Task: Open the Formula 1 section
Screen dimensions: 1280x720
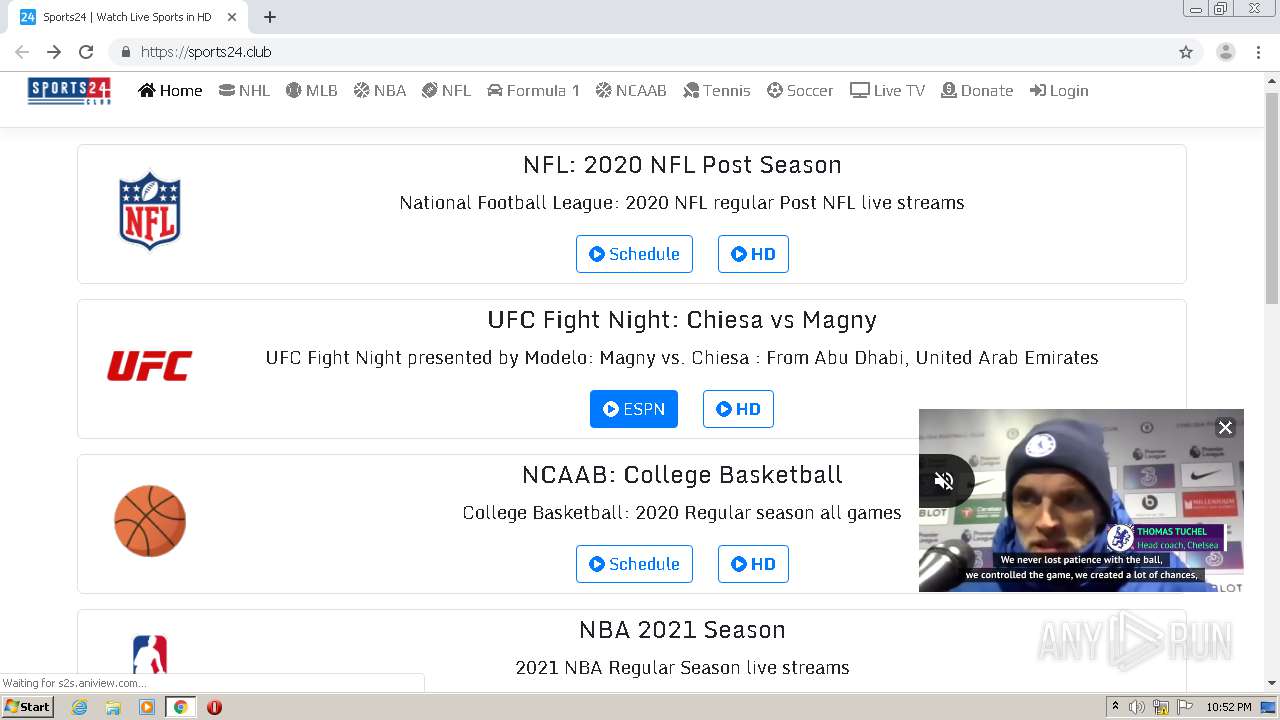Action: (533, 90)
